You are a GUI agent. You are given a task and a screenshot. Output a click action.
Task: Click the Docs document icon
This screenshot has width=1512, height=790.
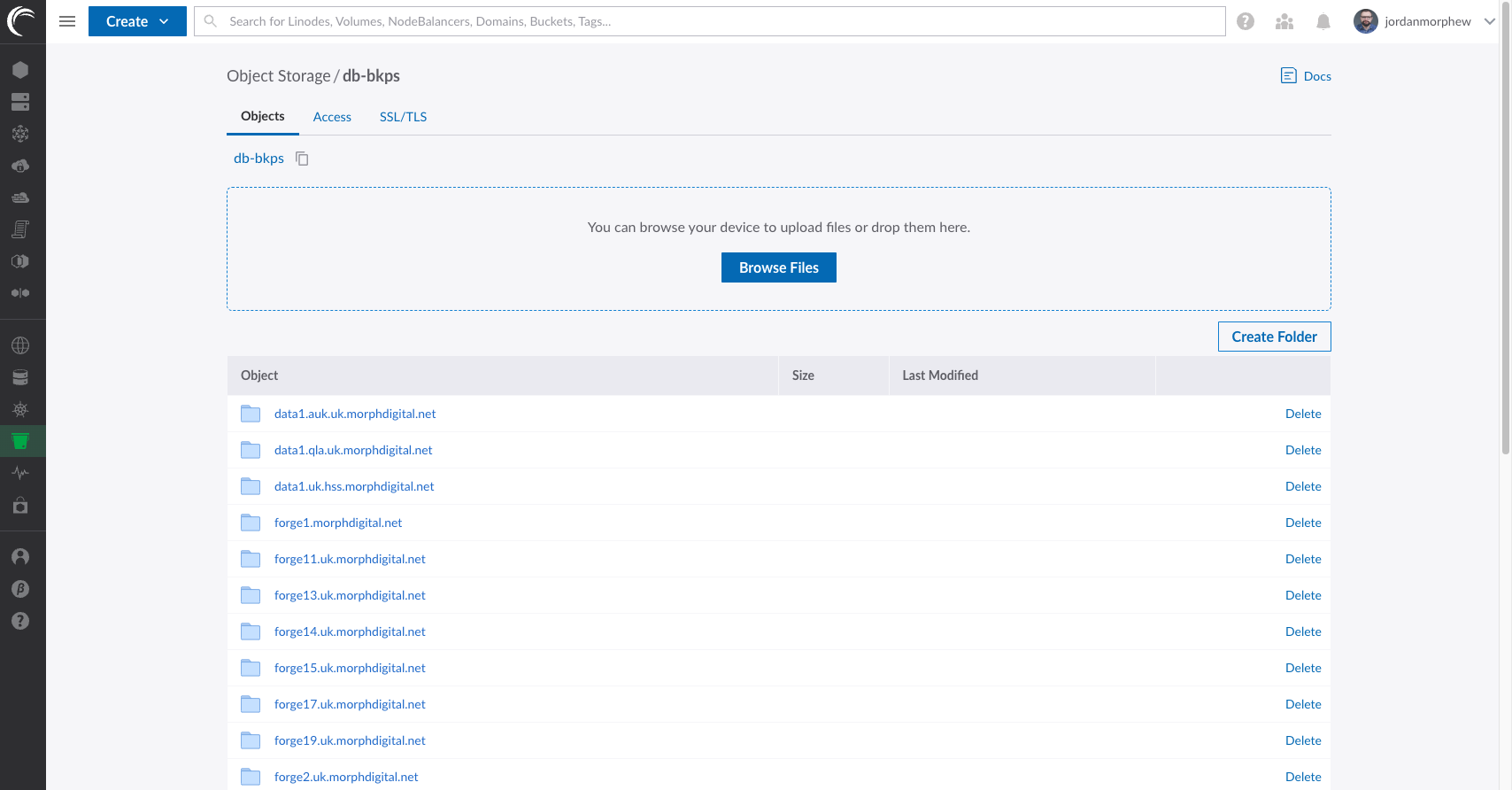(1289, 76)
